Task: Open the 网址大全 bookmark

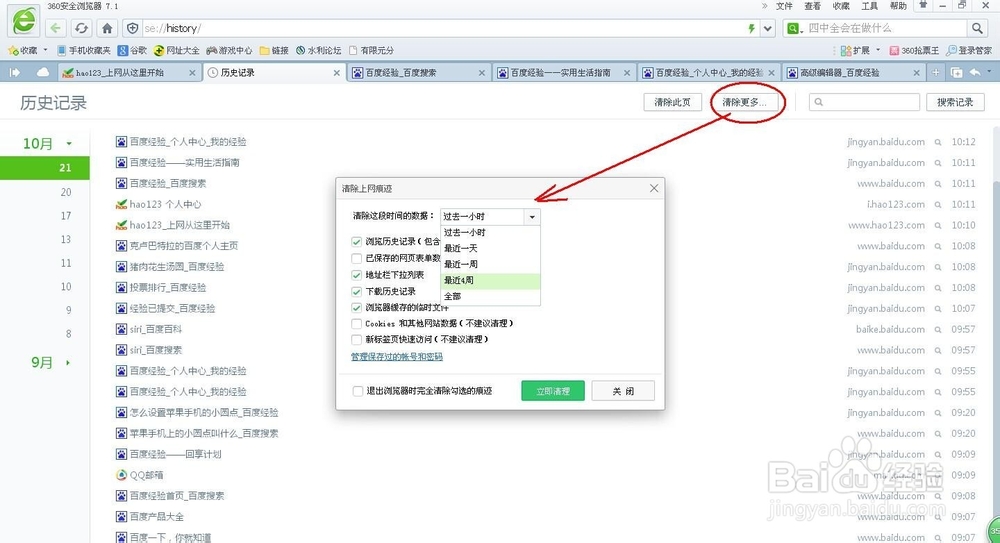Action: point(177,50)
